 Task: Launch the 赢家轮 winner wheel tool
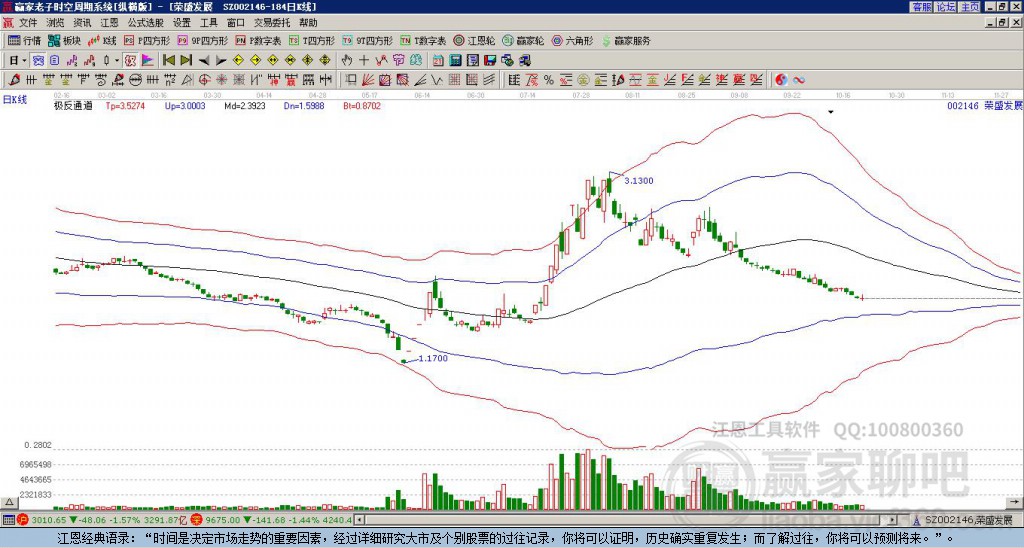[x=523, y=40]
